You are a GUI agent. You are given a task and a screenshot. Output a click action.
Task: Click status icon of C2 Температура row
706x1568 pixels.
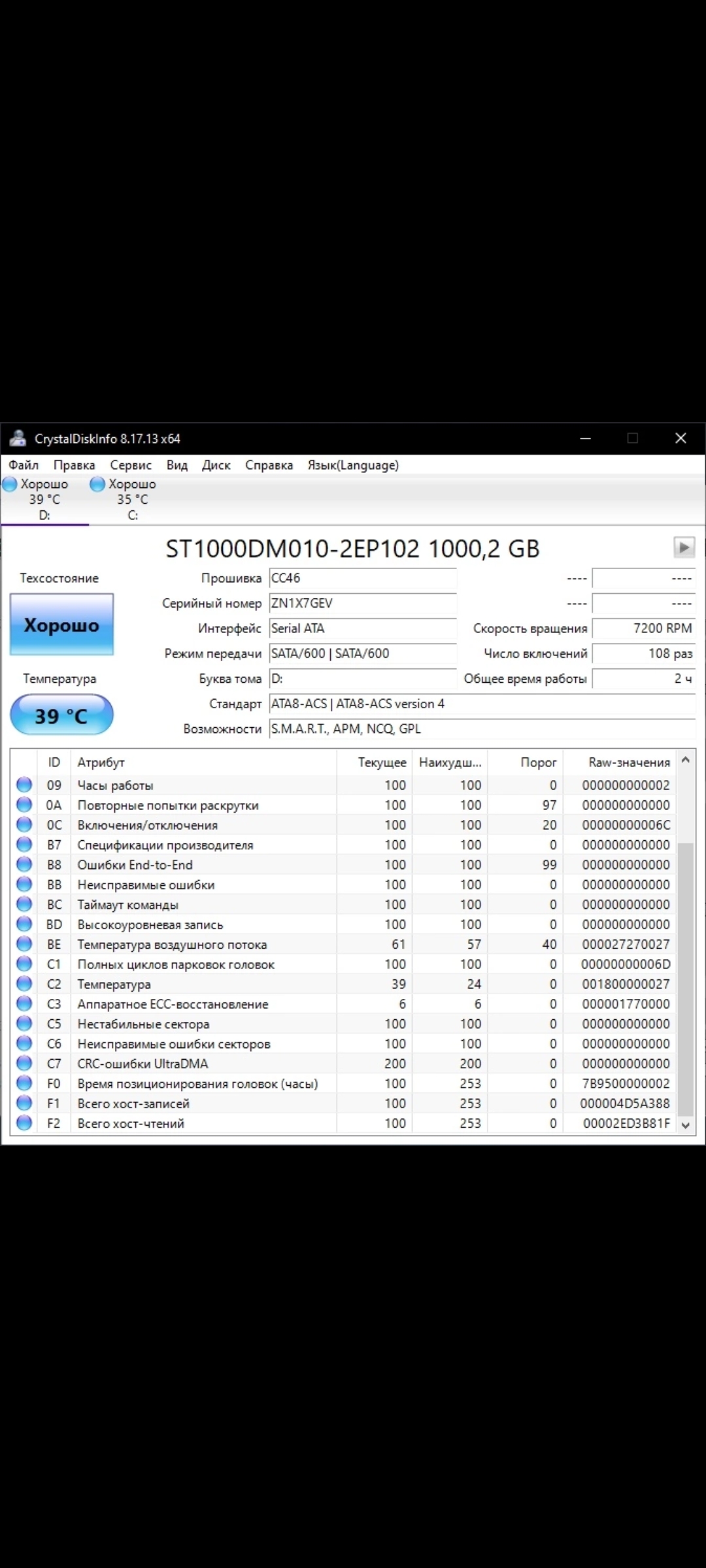(x=24, y=984)
